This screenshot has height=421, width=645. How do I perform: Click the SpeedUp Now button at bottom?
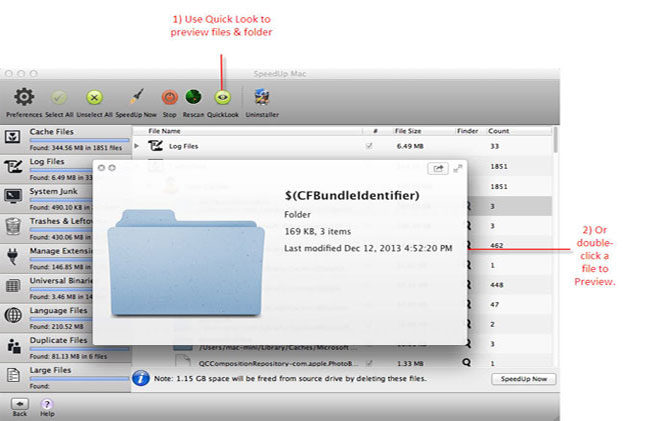[x=524, y=379]
